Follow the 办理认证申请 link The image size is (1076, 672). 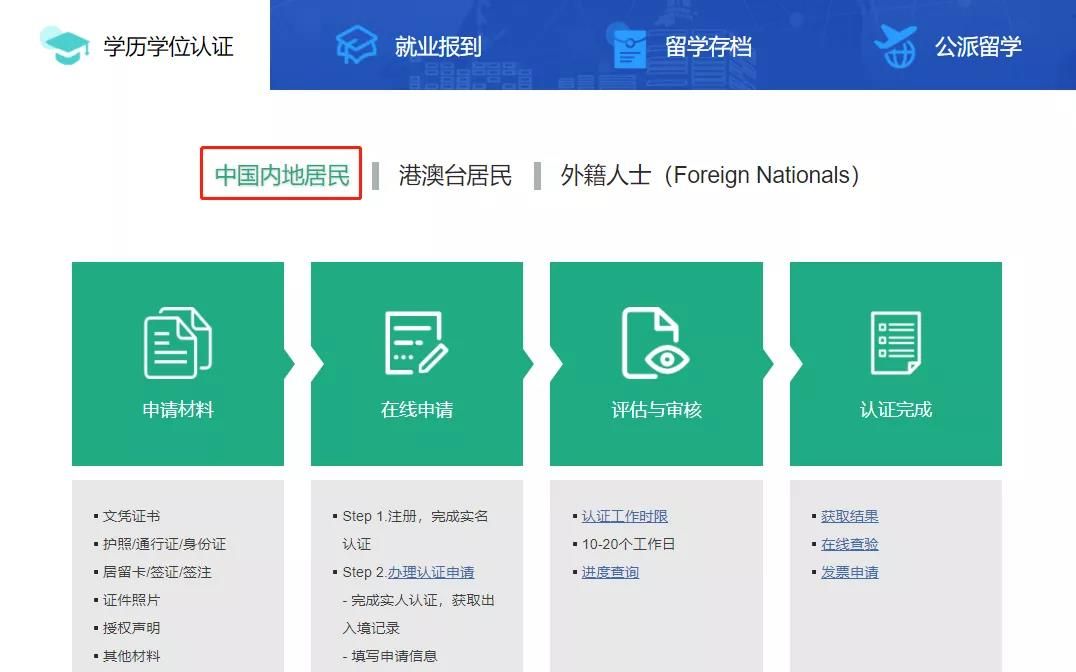pos(430,571)
